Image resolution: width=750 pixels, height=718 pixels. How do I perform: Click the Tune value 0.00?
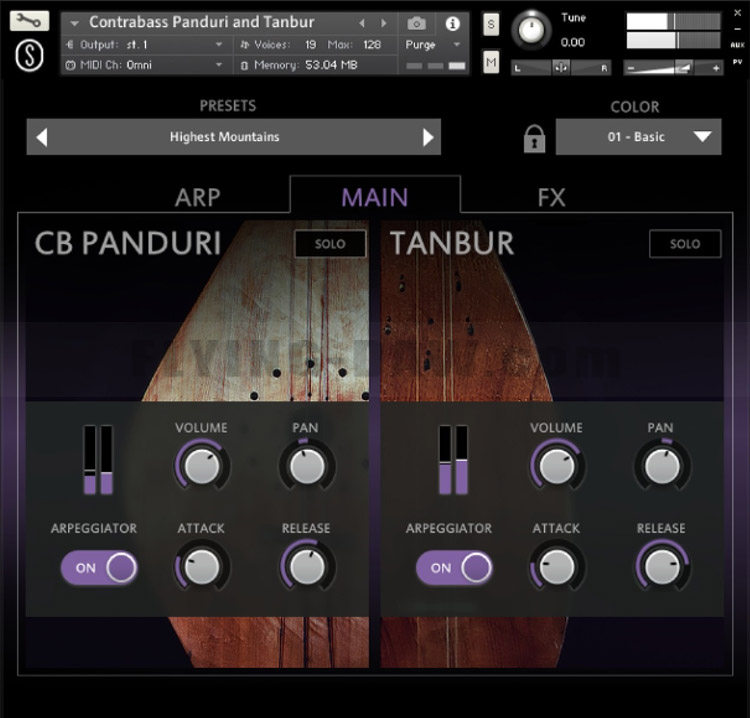[x=573, y=43]
